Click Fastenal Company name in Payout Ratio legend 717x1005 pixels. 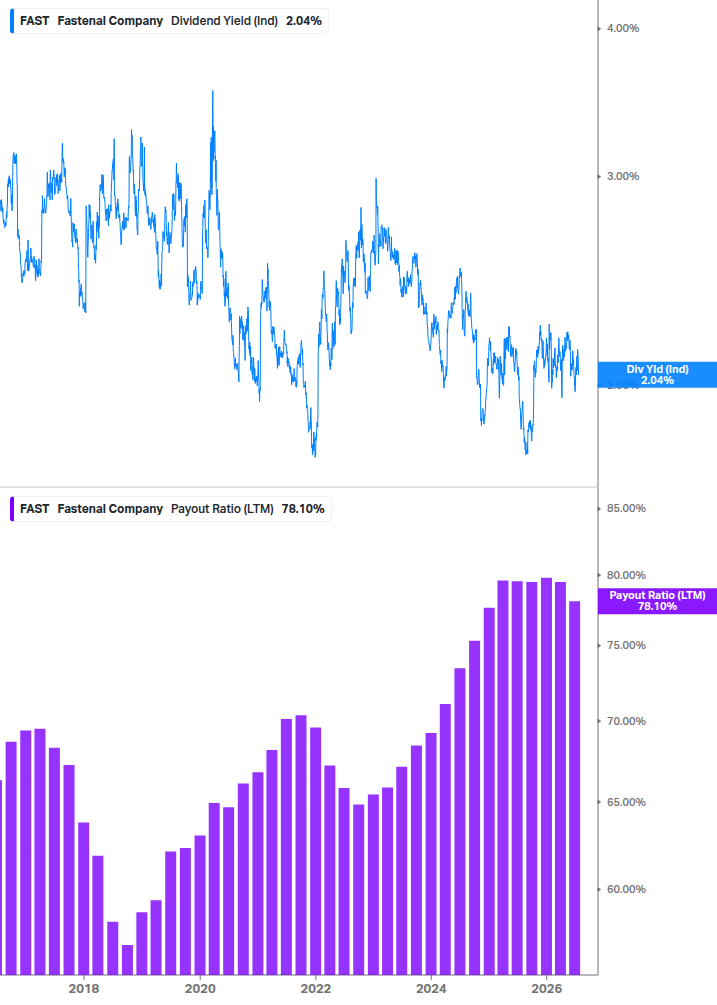pos(110,509)
